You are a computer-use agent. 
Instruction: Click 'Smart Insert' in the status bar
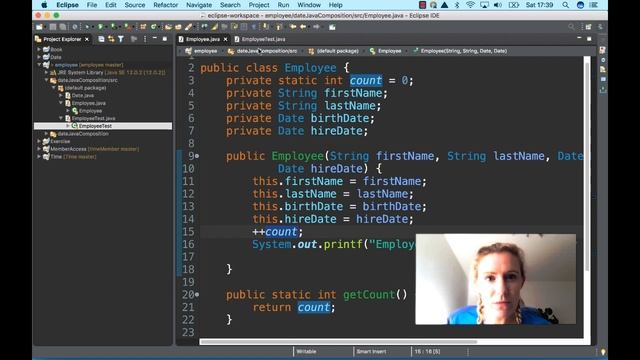(x=371, y=351)
